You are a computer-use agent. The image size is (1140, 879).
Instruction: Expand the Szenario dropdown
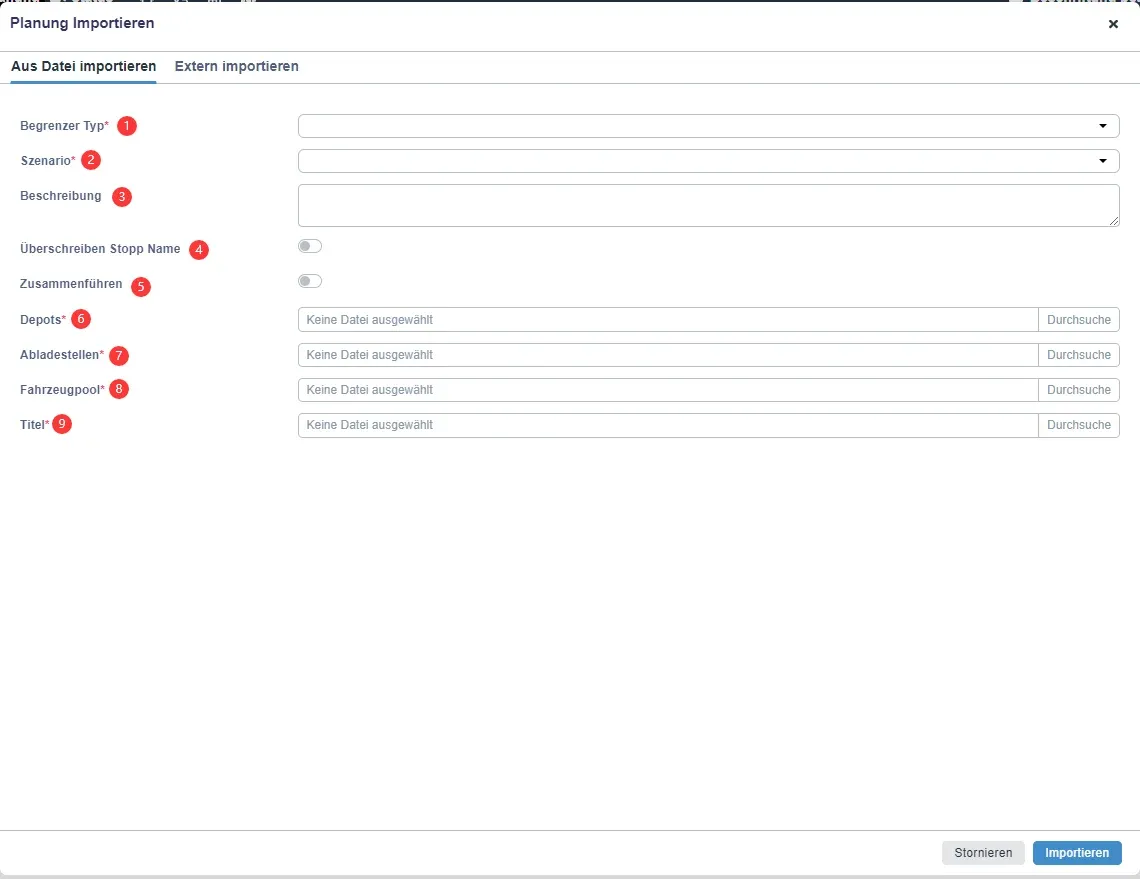[x=708, y=161]
